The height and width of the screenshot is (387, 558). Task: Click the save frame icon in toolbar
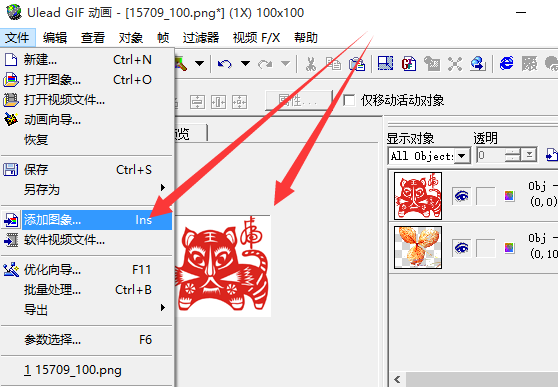(x=385, y=63)
